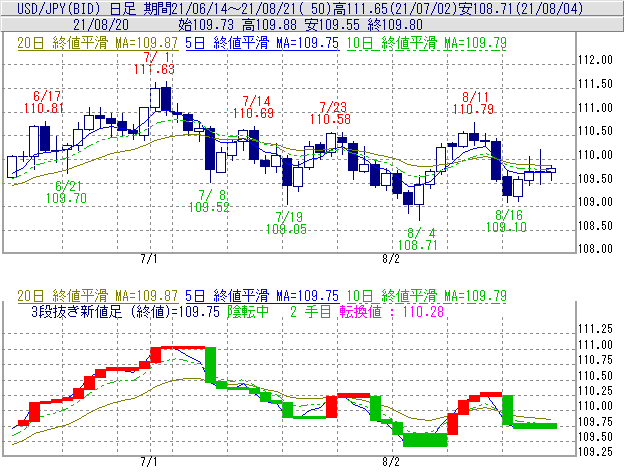Screen dimensions: 624x475
Task: Click the last green bar at right of lower chart
Action: coord(535,426)
